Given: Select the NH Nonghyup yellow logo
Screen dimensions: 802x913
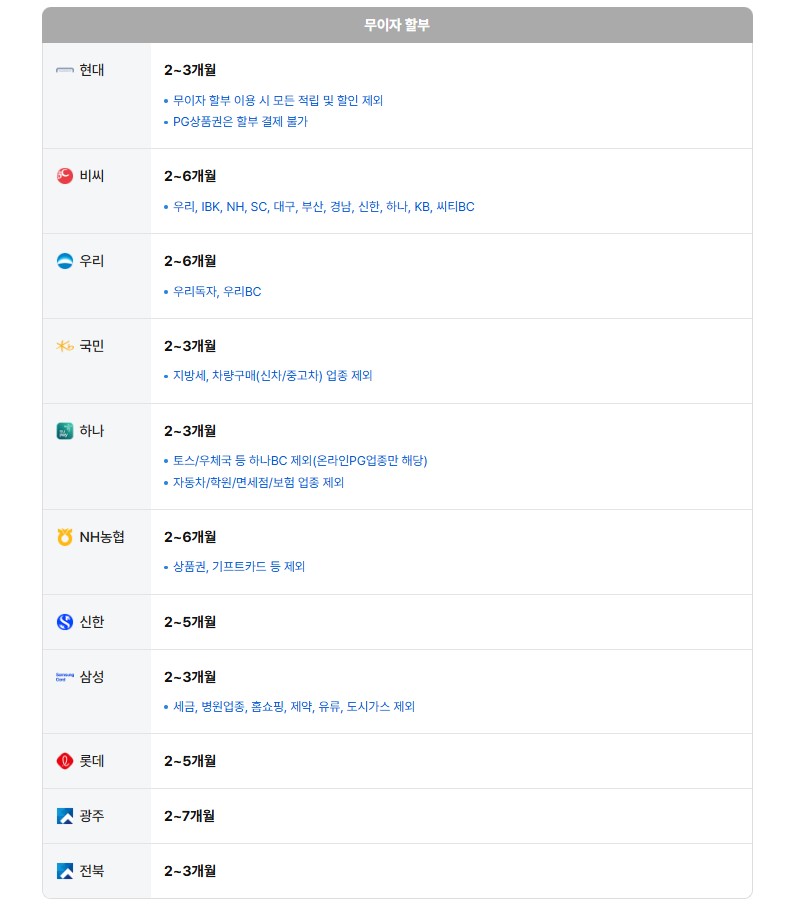Looking at the screenshot, I should [x=65, y=537].
